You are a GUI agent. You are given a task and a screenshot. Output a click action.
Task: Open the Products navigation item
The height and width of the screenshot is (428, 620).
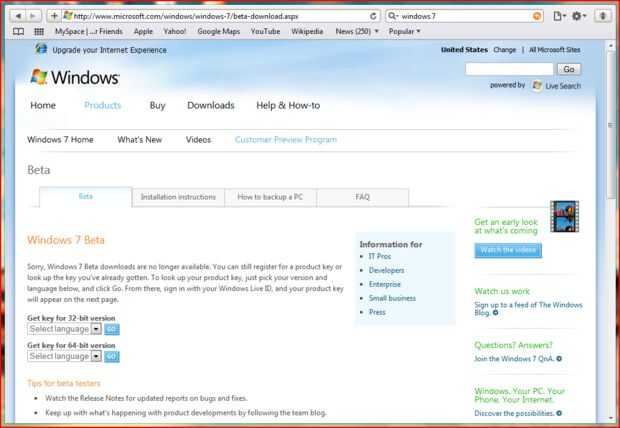click(x=103, y=106)
